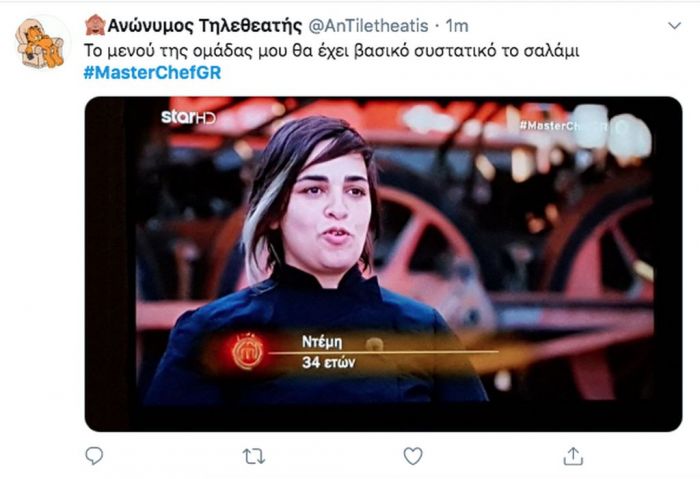Retweet this post using the retweet icon
The width and height of the screenshot is (700, 479).
[254, 456]
